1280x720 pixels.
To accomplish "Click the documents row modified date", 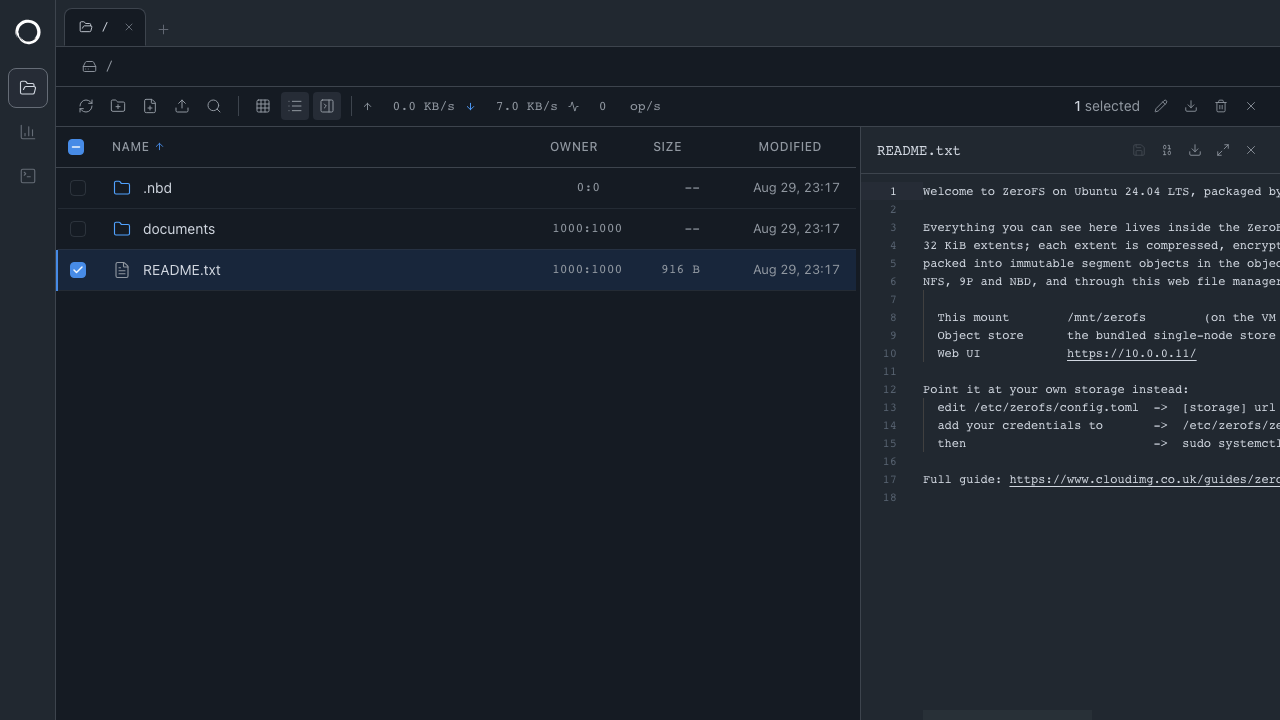I will point(796,229).
